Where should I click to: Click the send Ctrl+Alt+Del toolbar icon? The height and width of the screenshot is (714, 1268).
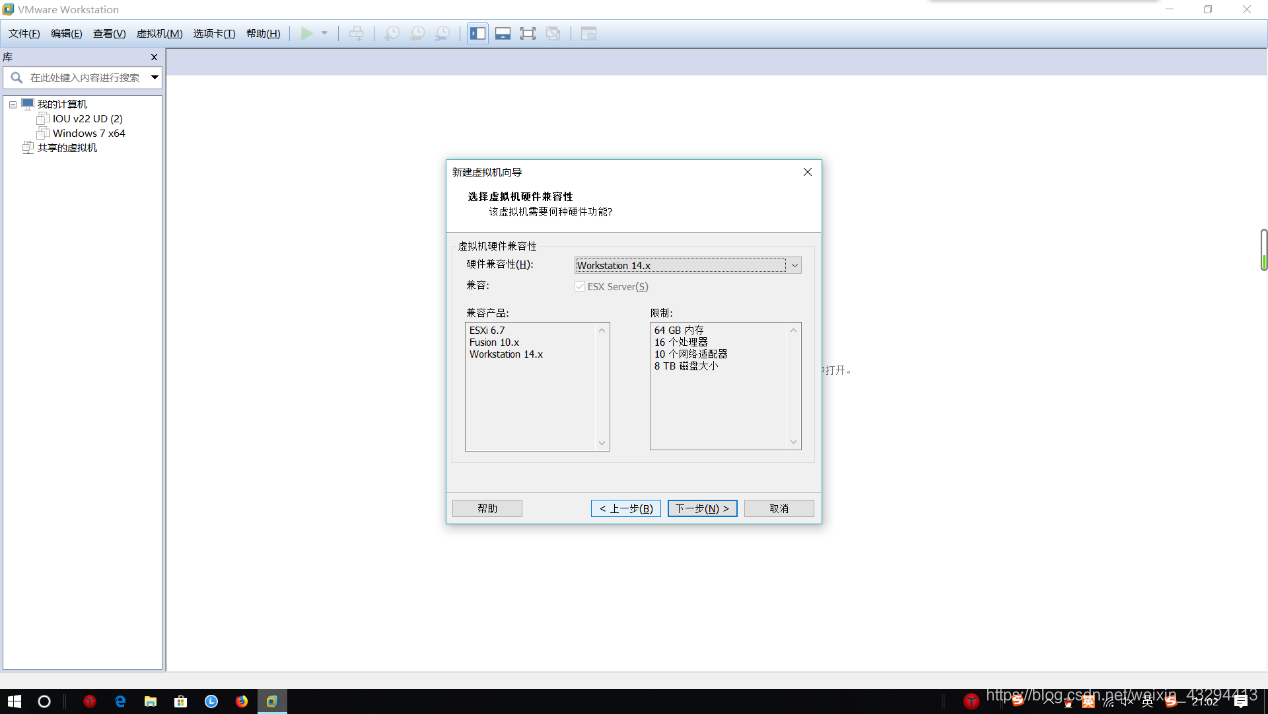coord(356,33)
